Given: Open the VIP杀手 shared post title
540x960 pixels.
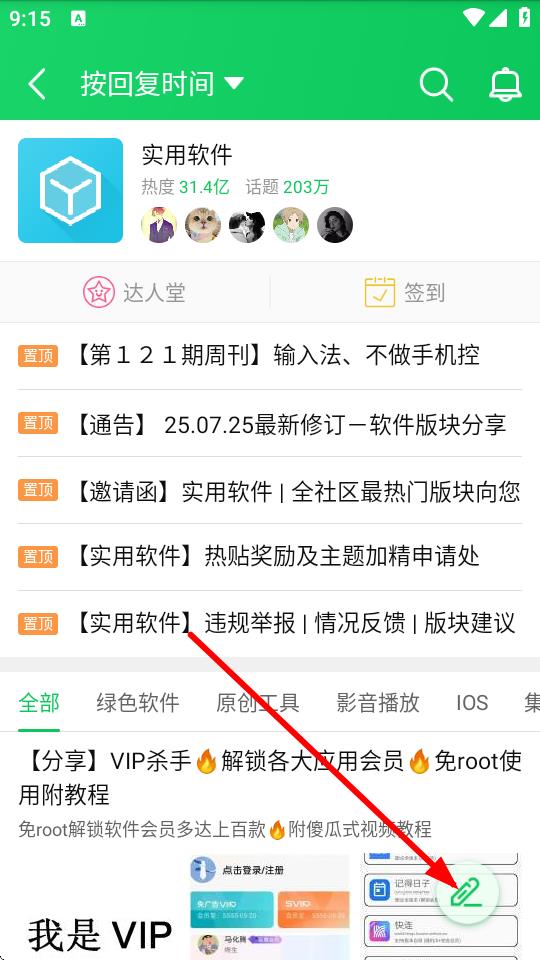Looking at the screenshot, I should [269, 778].
